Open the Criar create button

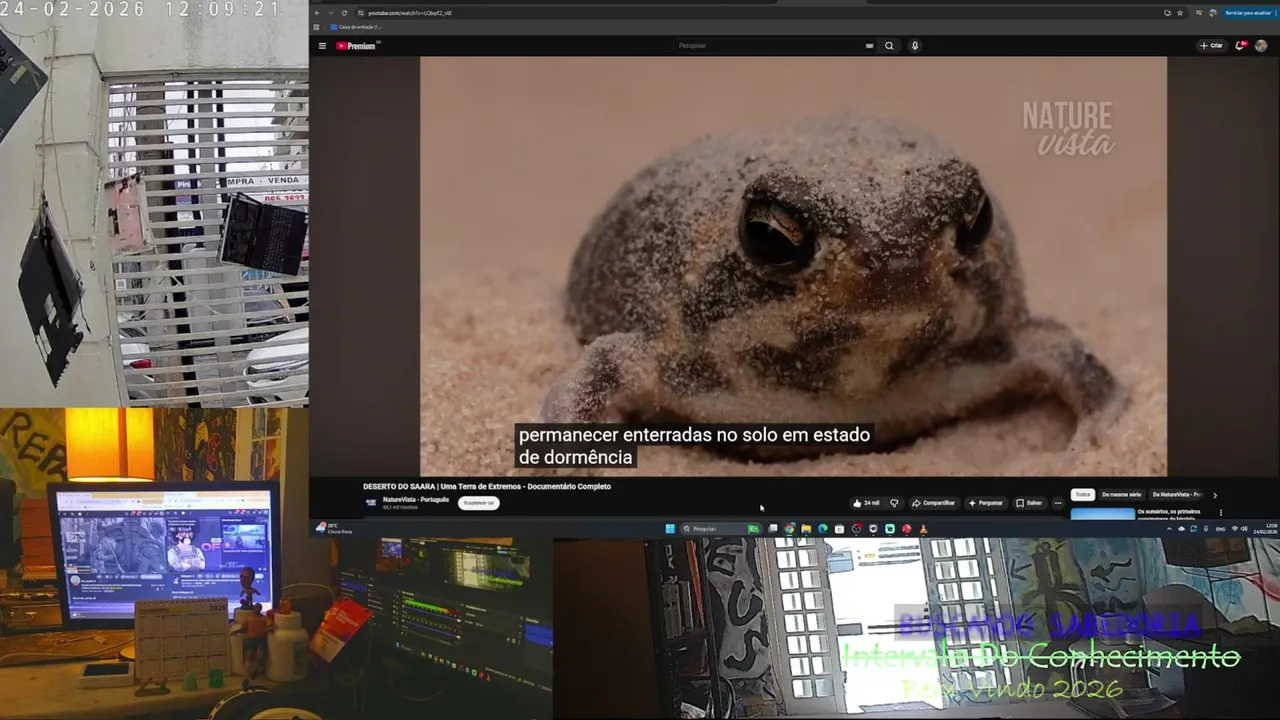[x=1211, y=46]
